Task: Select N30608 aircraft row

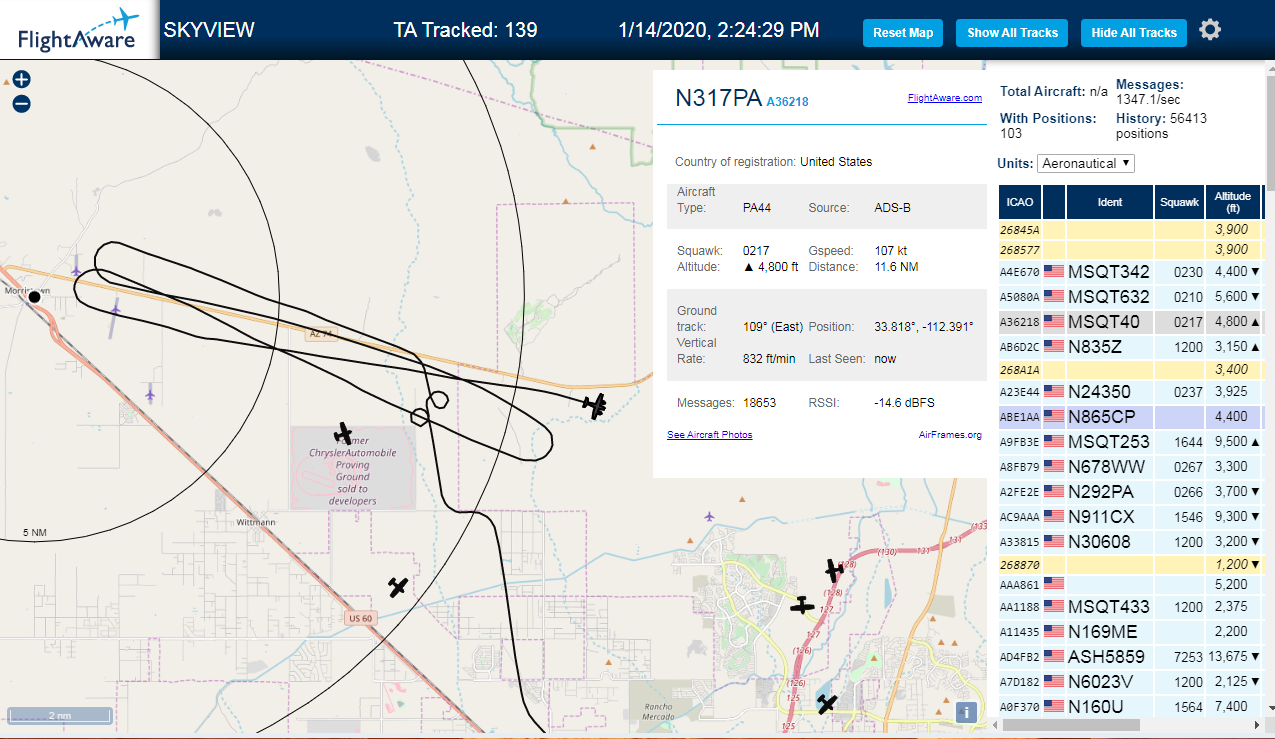Action: point(1130,542)
